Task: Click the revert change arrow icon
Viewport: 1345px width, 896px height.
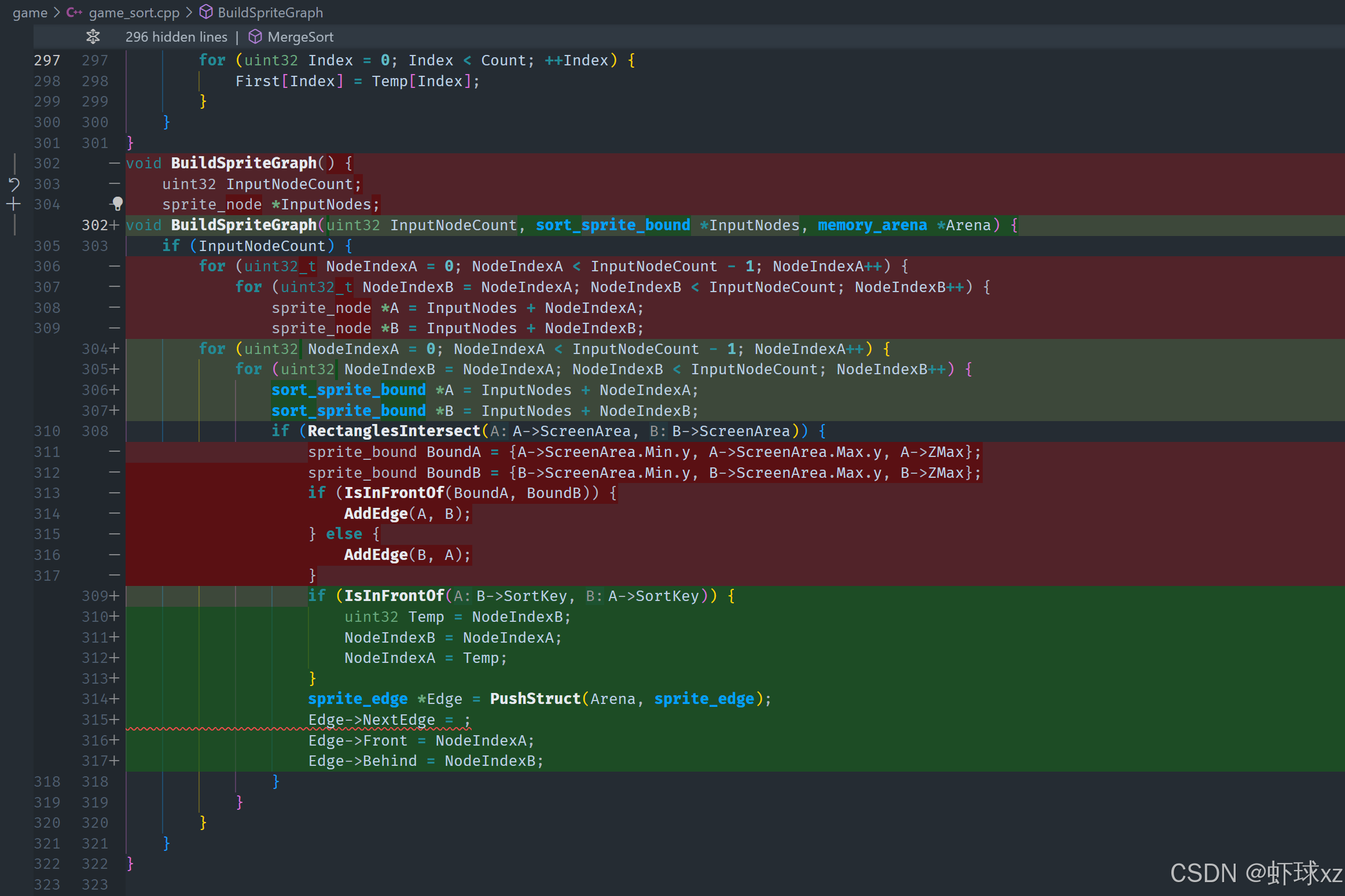Action: point(14,184)
